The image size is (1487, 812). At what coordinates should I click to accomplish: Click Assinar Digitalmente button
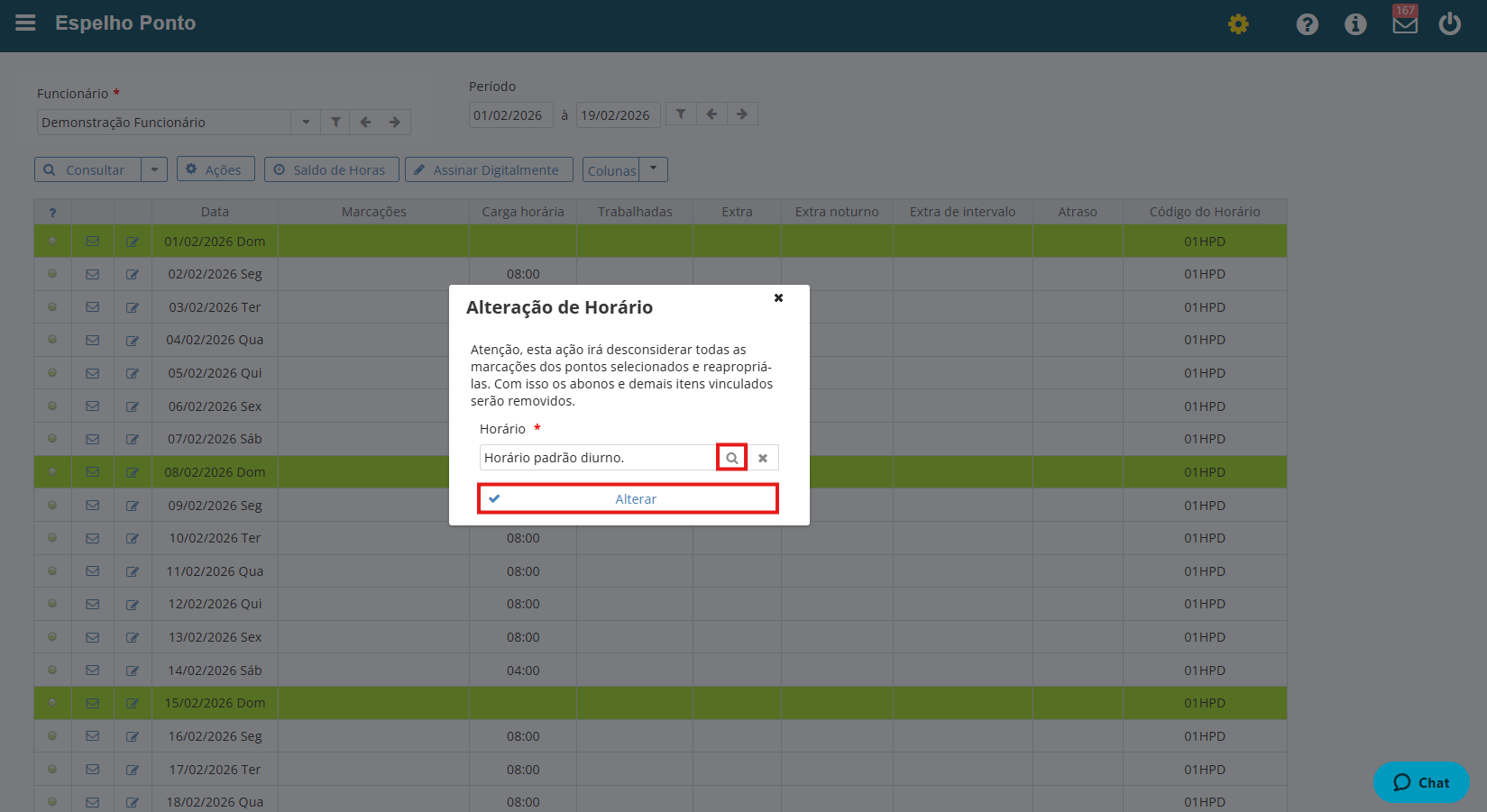tap(490, 169)
